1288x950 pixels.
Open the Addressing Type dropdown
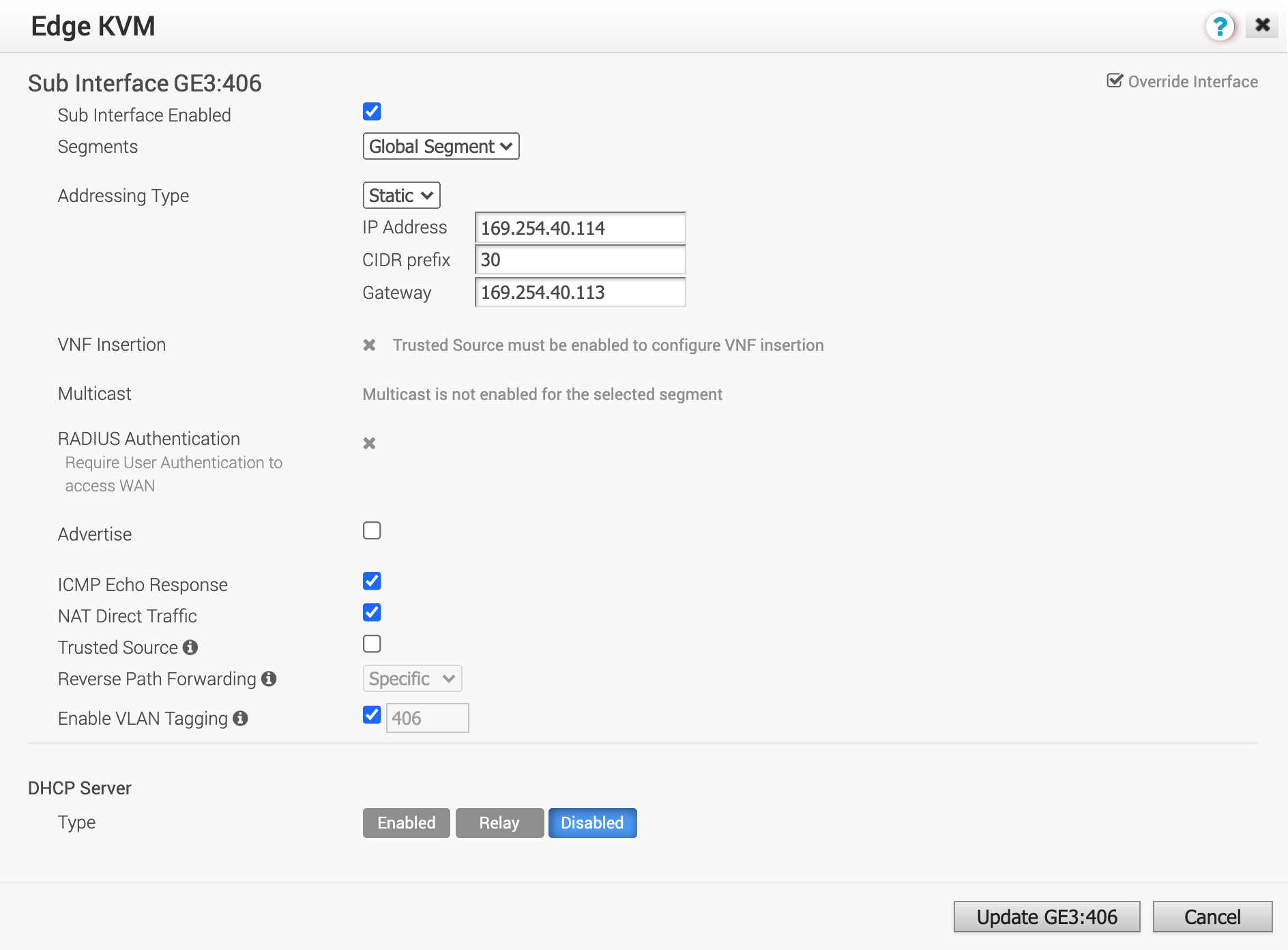[x=401, y=195]
